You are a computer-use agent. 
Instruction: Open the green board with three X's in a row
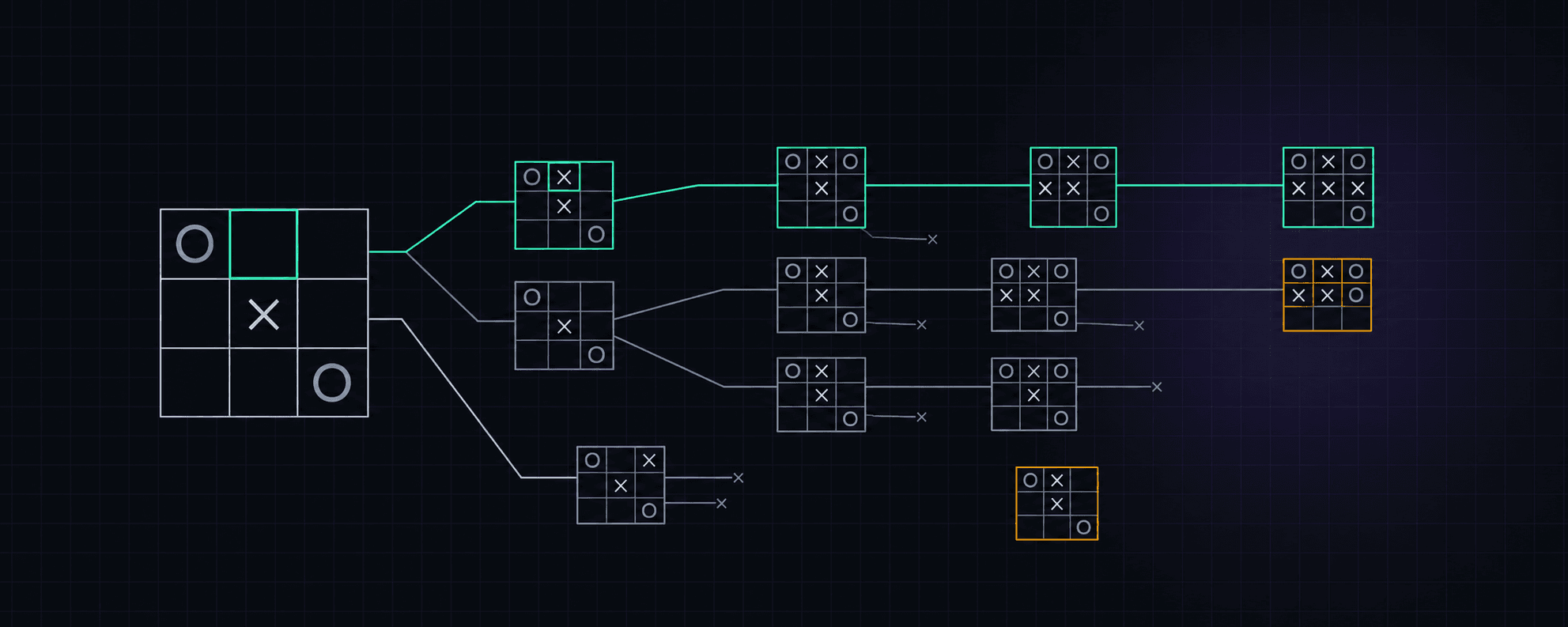point(1328,187)
